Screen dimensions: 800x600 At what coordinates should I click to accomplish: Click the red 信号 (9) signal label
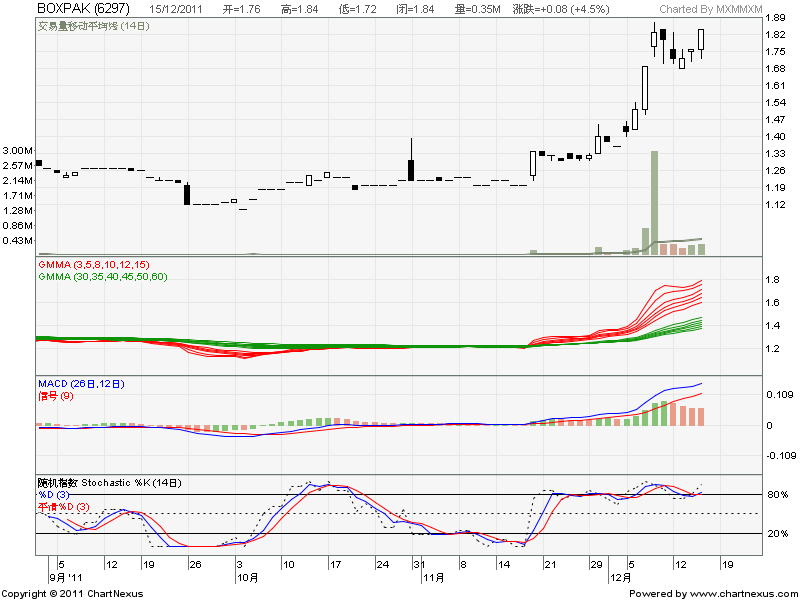(54, 395)
